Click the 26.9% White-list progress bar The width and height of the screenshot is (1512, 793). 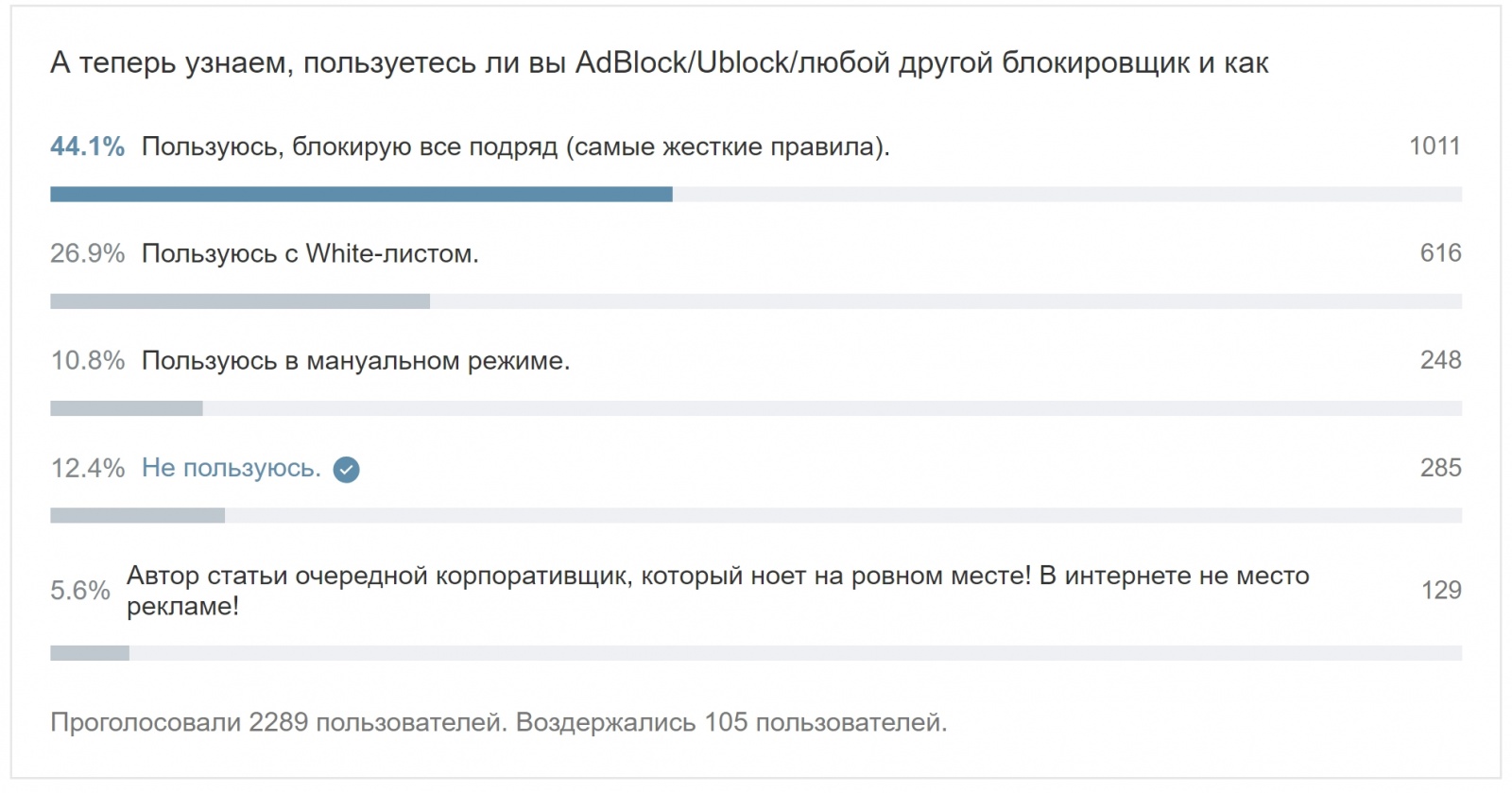(240, 302)
